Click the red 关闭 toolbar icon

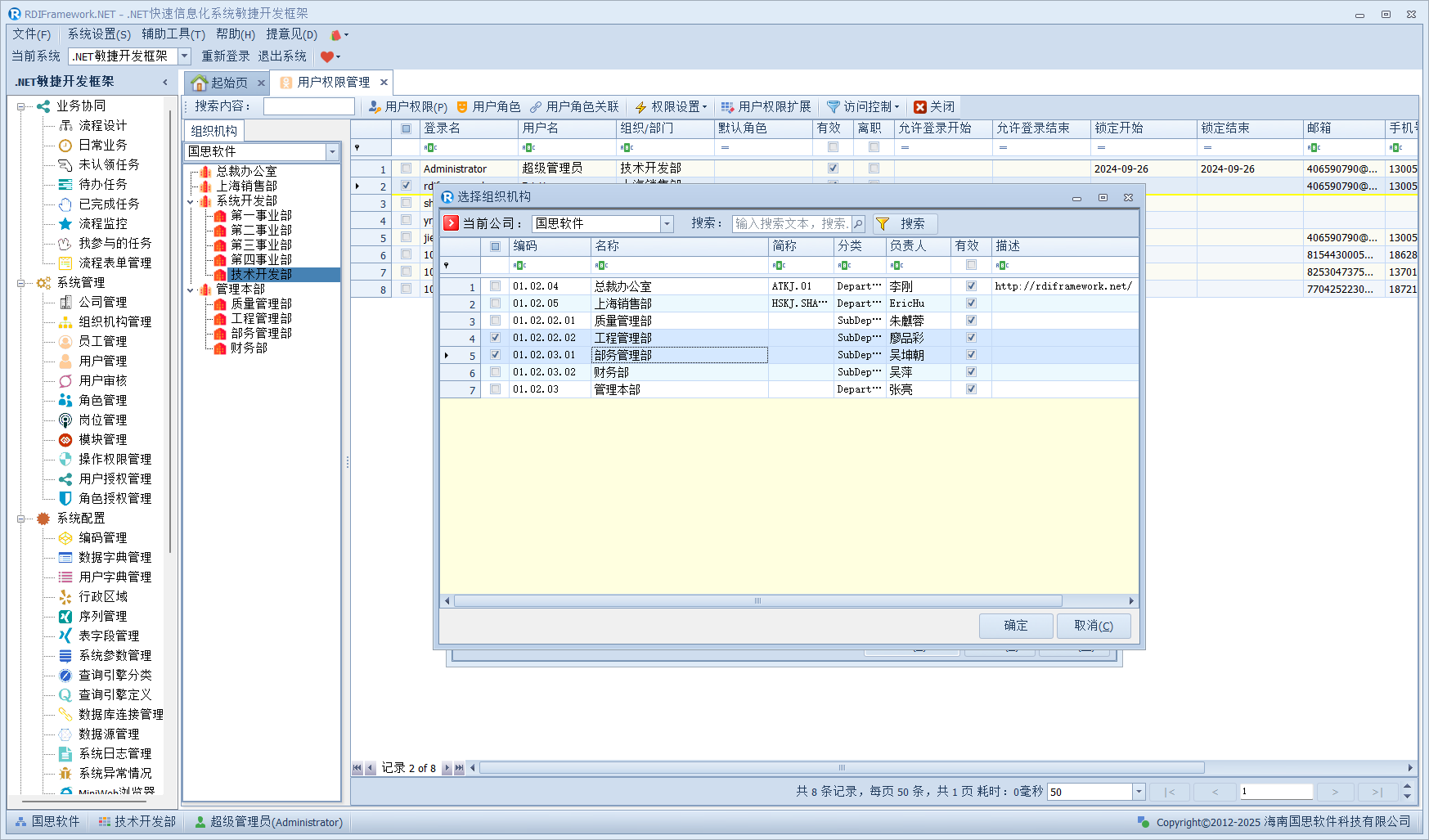coord(920,107)
